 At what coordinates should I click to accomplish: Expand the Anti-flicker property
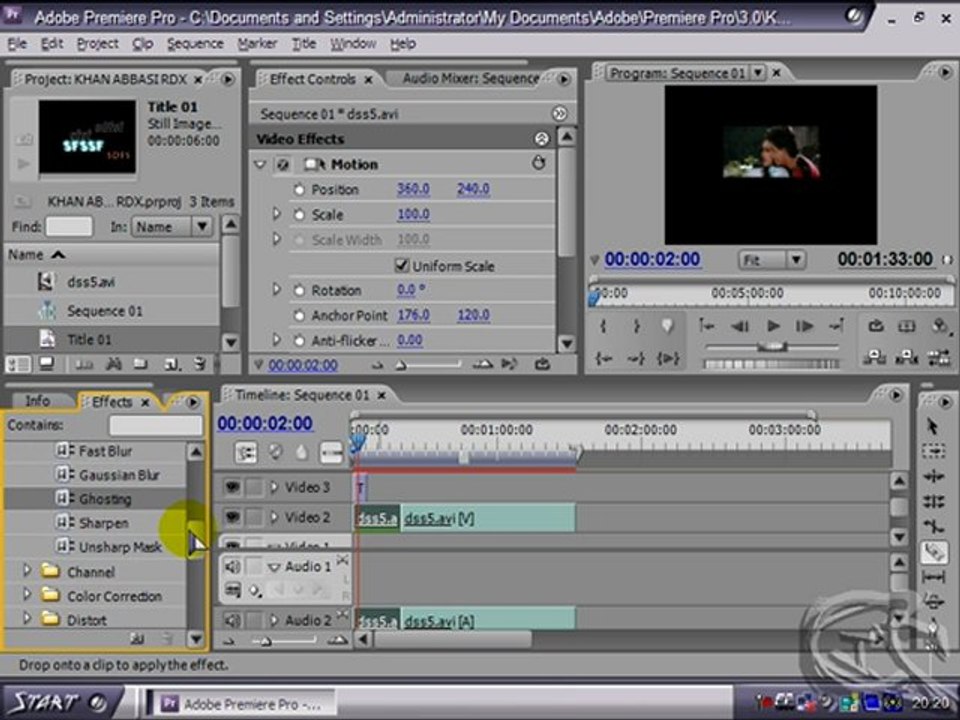(276, 340)
